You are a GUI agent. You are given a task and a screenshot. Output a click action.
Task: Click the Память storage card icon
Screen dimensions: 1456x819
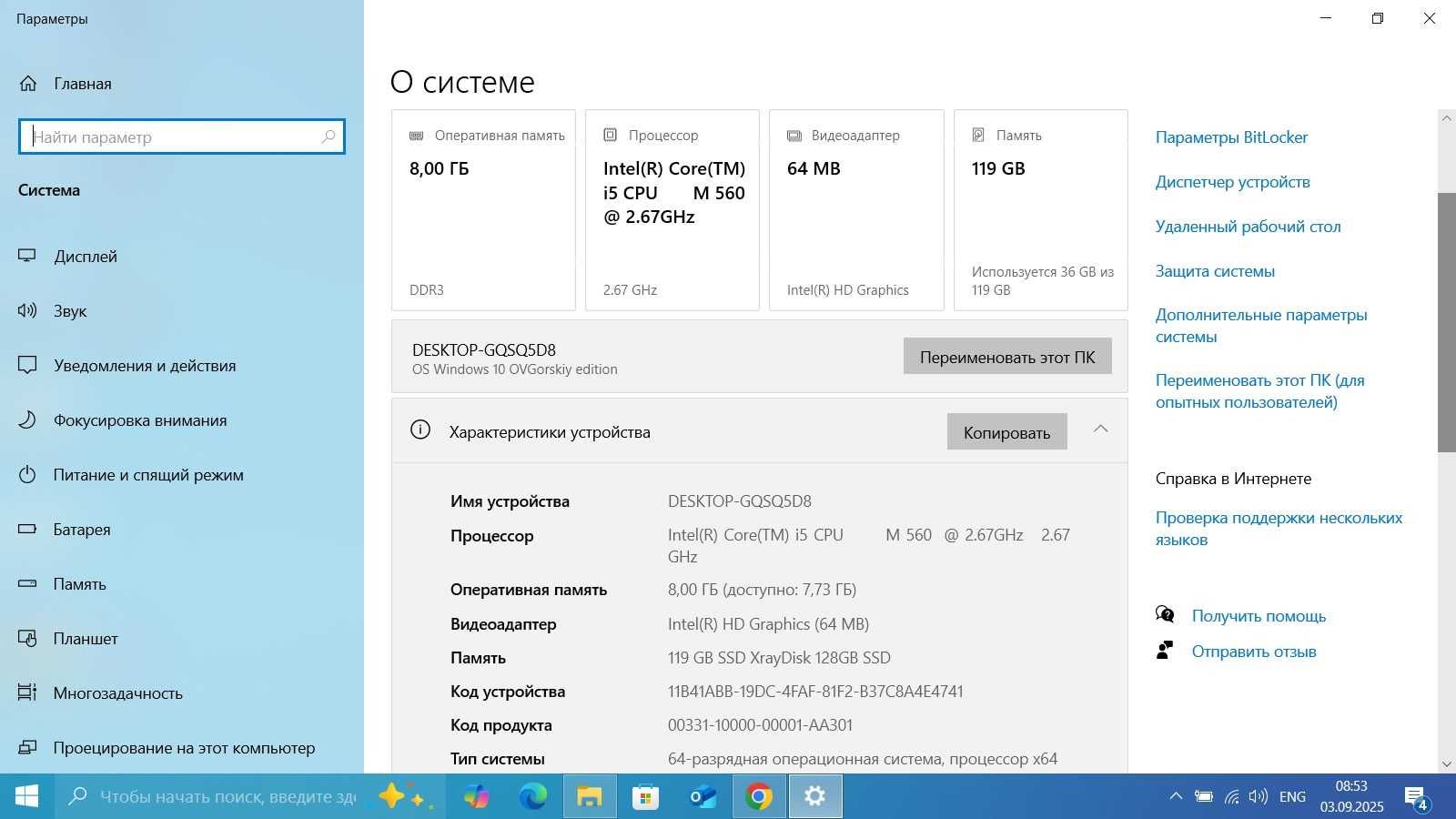[978, 135]
